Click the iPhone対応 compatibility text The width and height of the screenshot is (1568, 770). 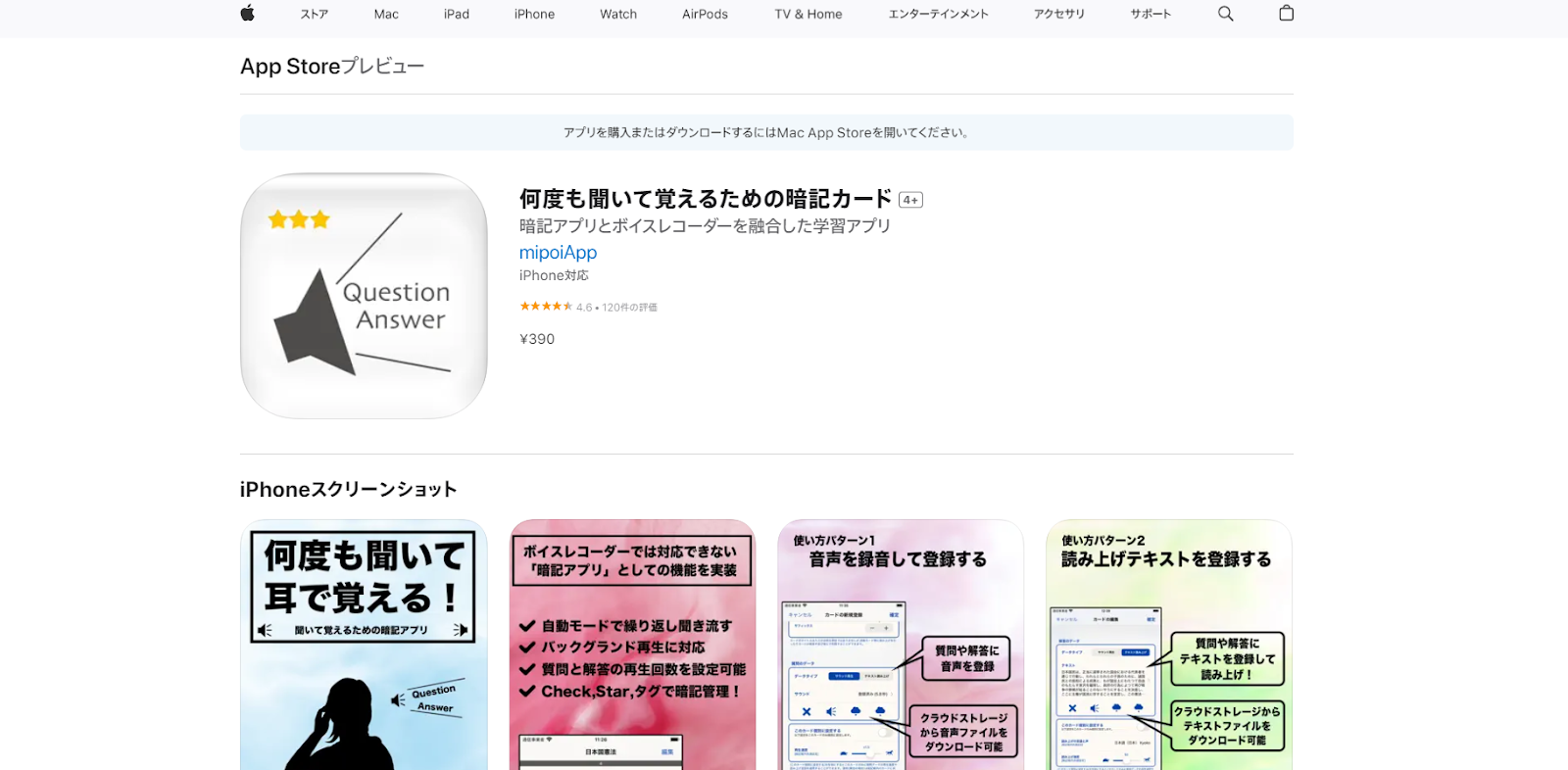554,275
